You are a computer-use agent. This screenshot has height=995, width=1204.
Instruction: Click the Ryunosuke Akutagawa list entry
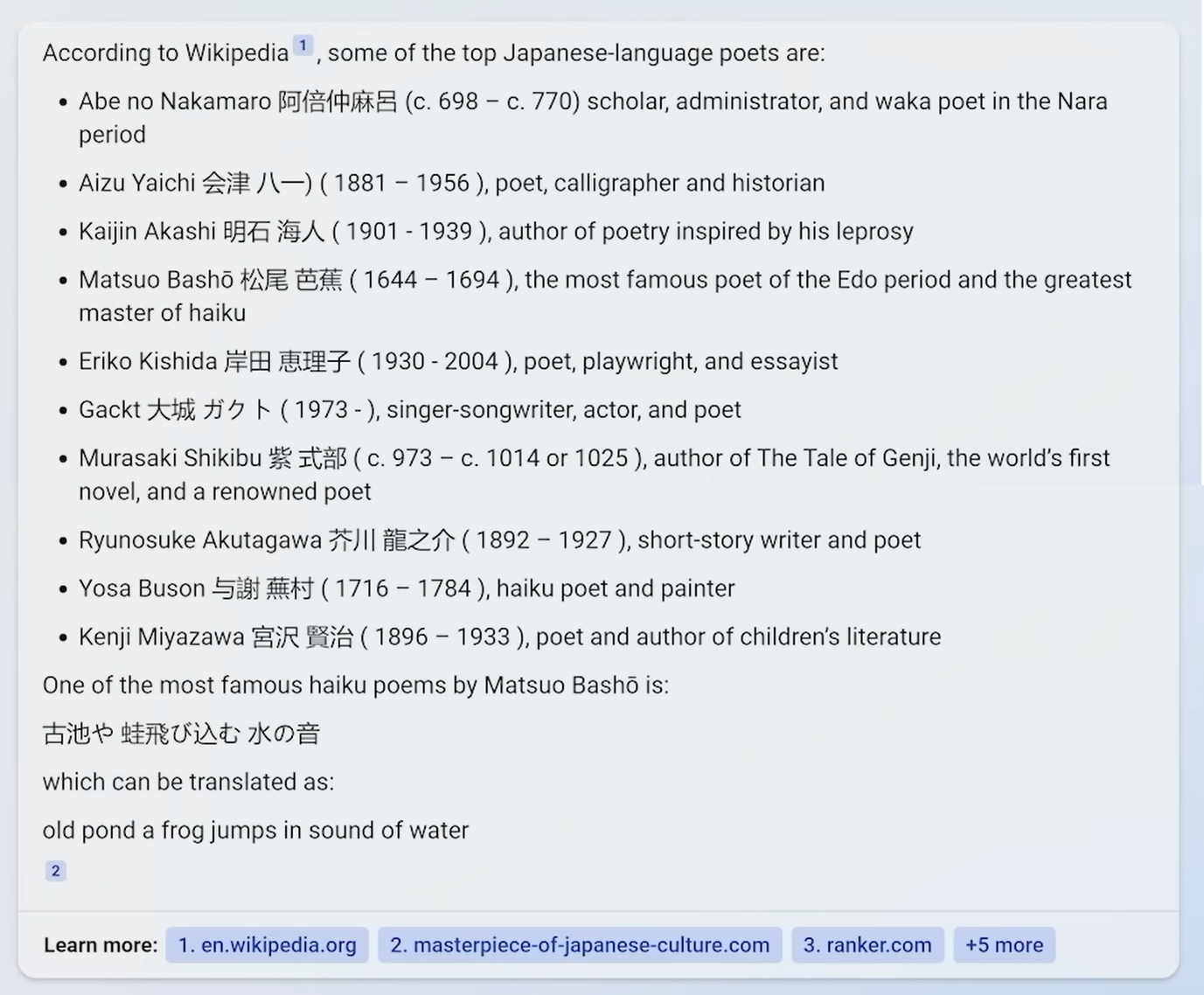(x=499, y=539)
